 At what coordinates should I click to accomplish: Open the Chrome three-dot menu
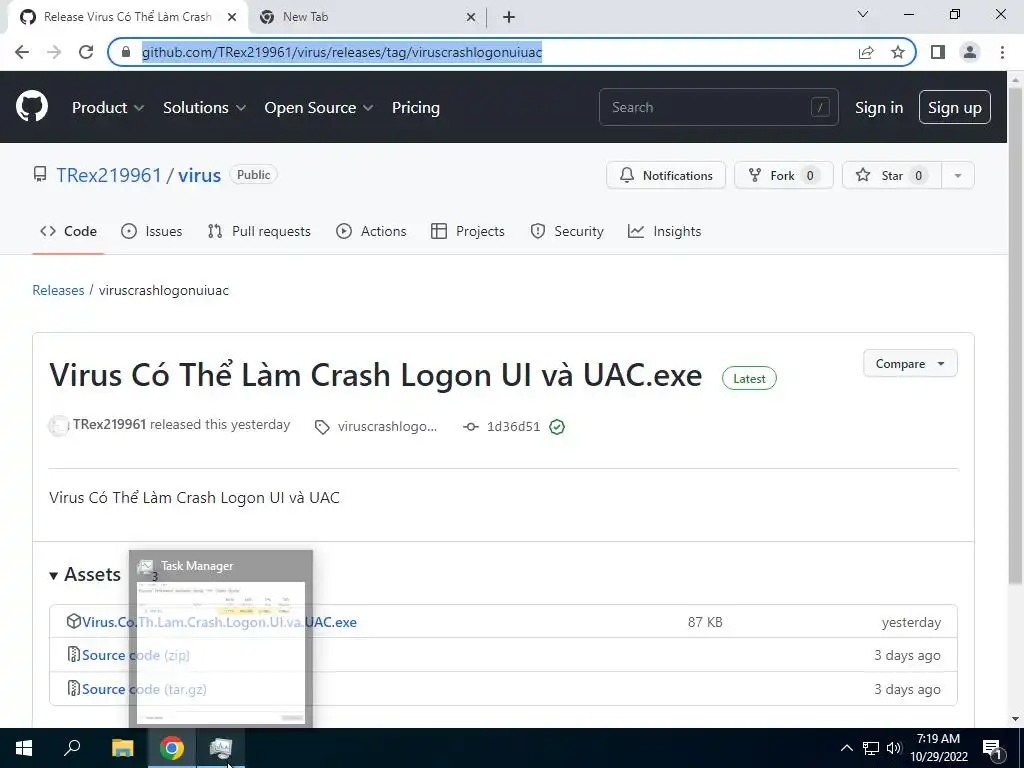[x=1002, y=52]
